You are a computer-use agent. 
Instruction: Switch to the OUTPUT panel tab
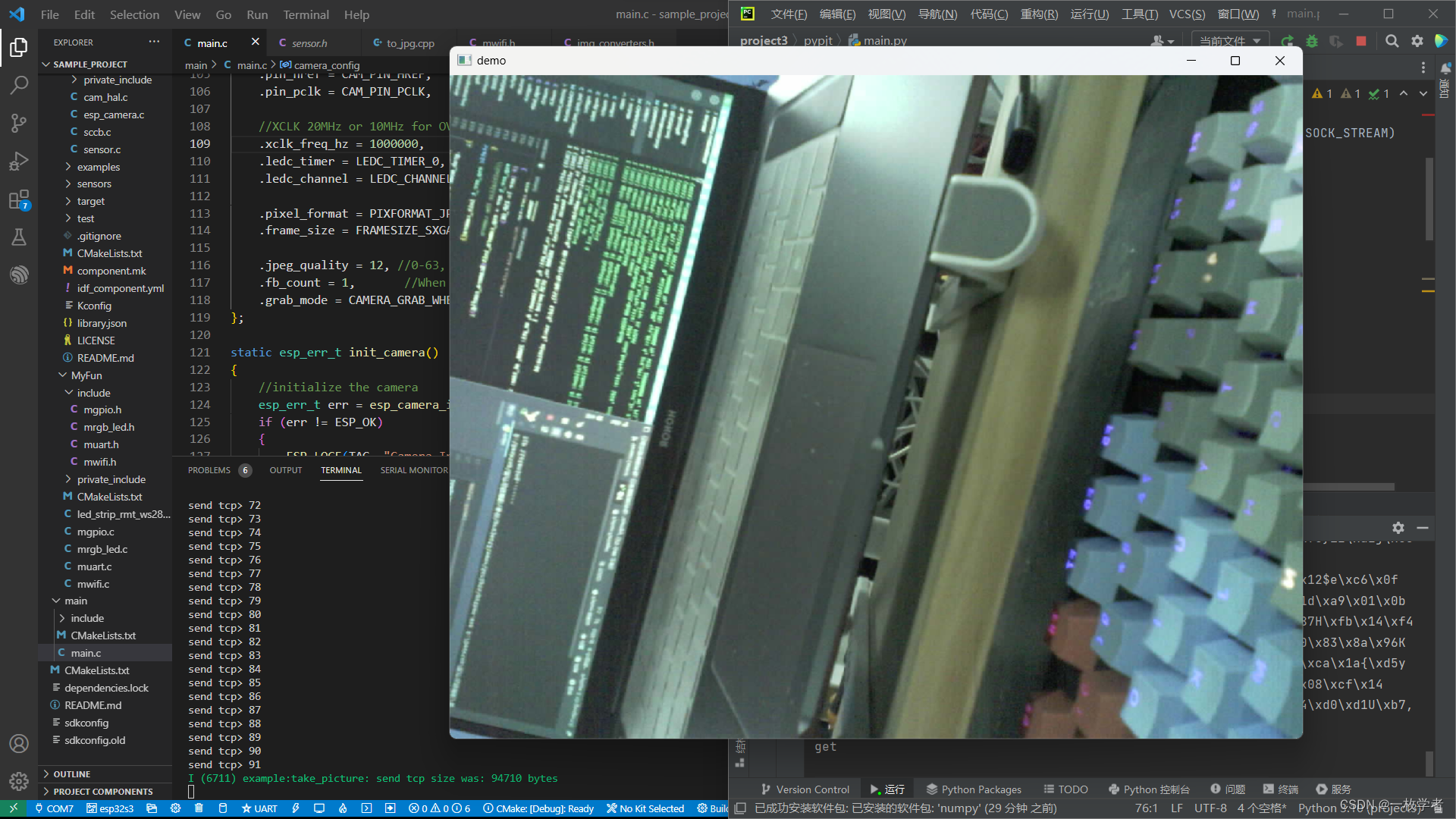point(286,470)
